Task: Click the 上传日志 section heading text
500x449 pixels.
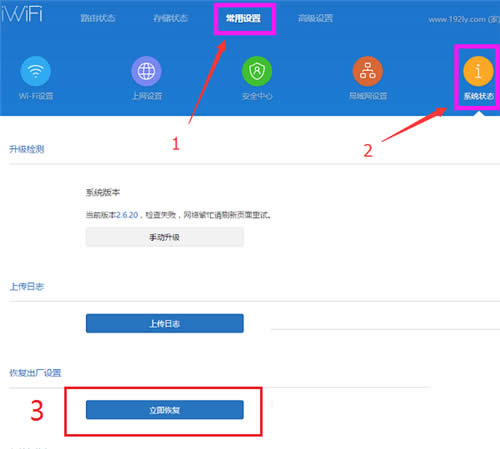Action: (x=27, y=286)
